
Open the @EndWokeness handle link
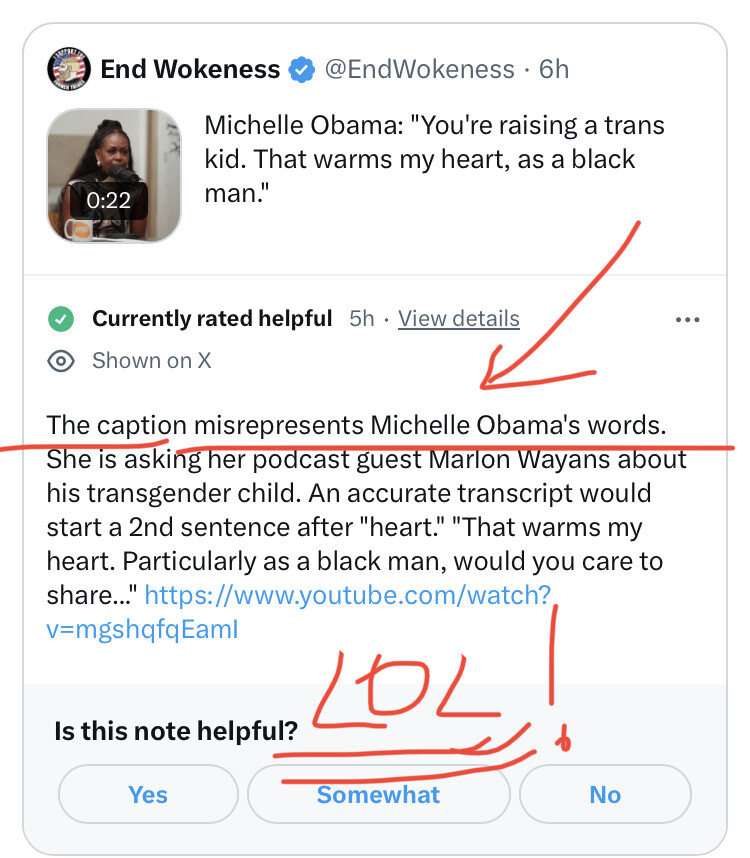[420, 69]
